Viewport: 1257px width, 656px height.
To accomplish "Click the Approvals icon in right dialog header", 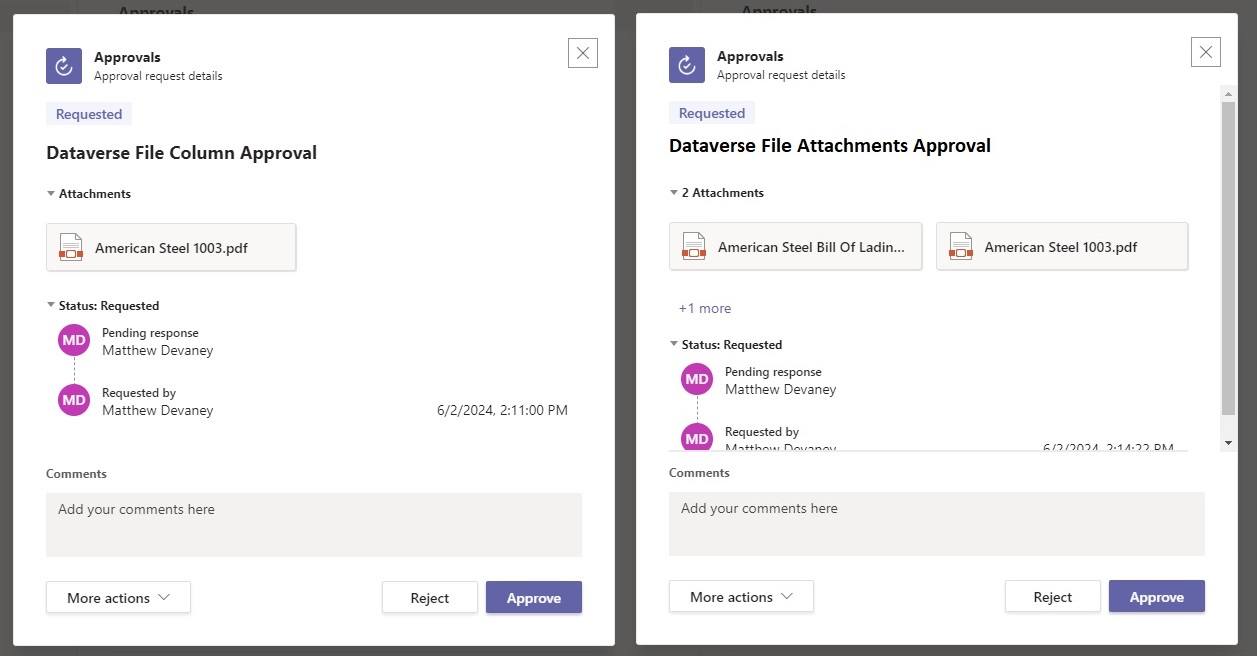I will click(685, 64).
